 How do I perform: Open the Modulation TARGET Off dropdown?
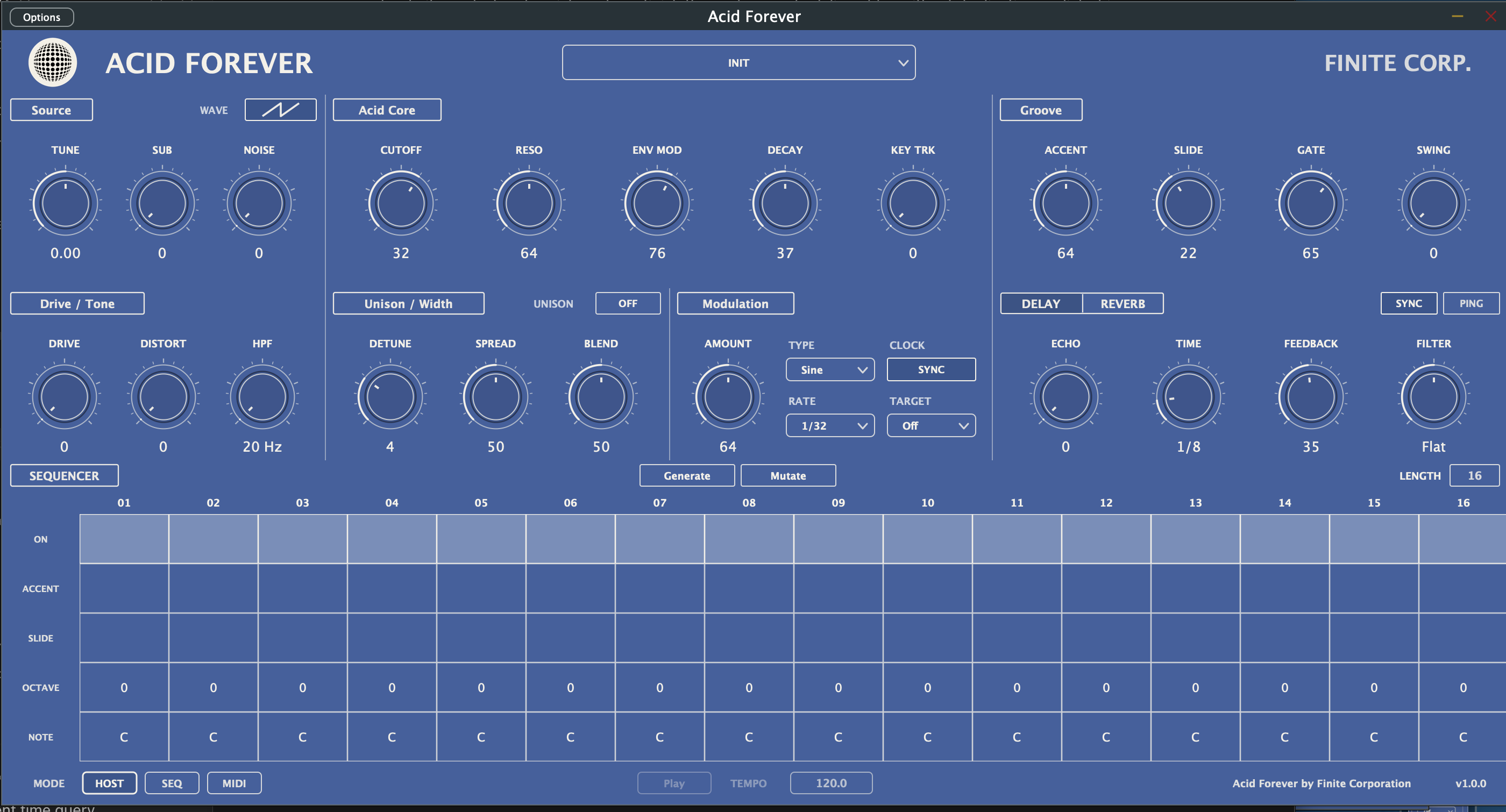click(932, 425)
